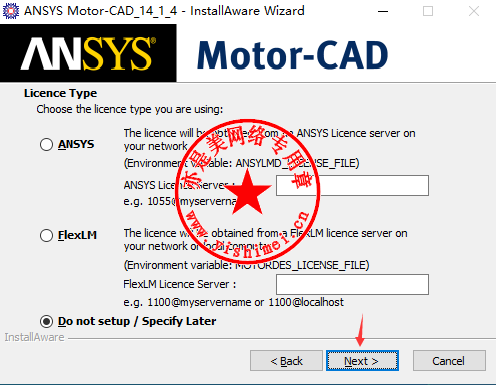Click the FlexLM option label text
This screenshot has width=496, height=385.
tap(77, 235)
